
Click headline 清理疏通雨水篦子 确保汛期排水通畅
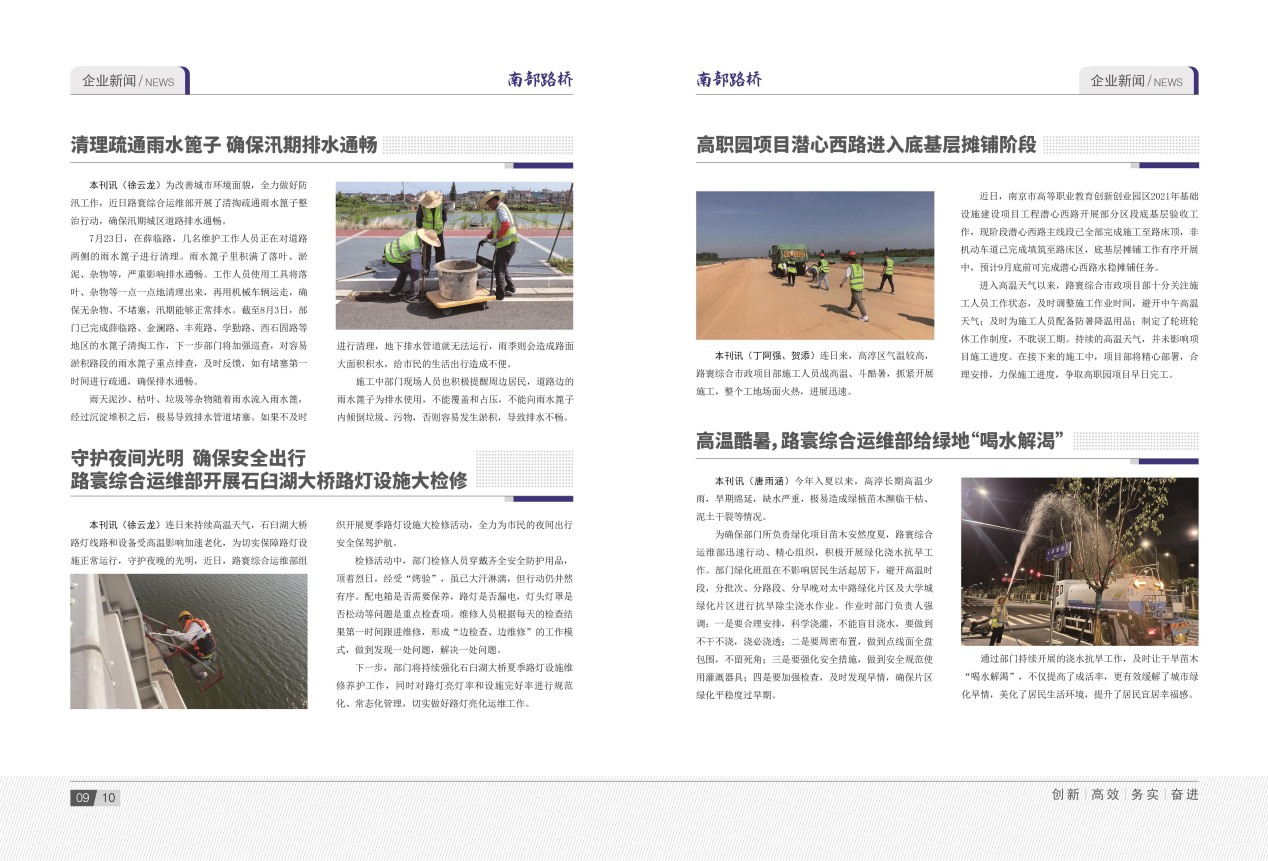[x=224, y=145]
